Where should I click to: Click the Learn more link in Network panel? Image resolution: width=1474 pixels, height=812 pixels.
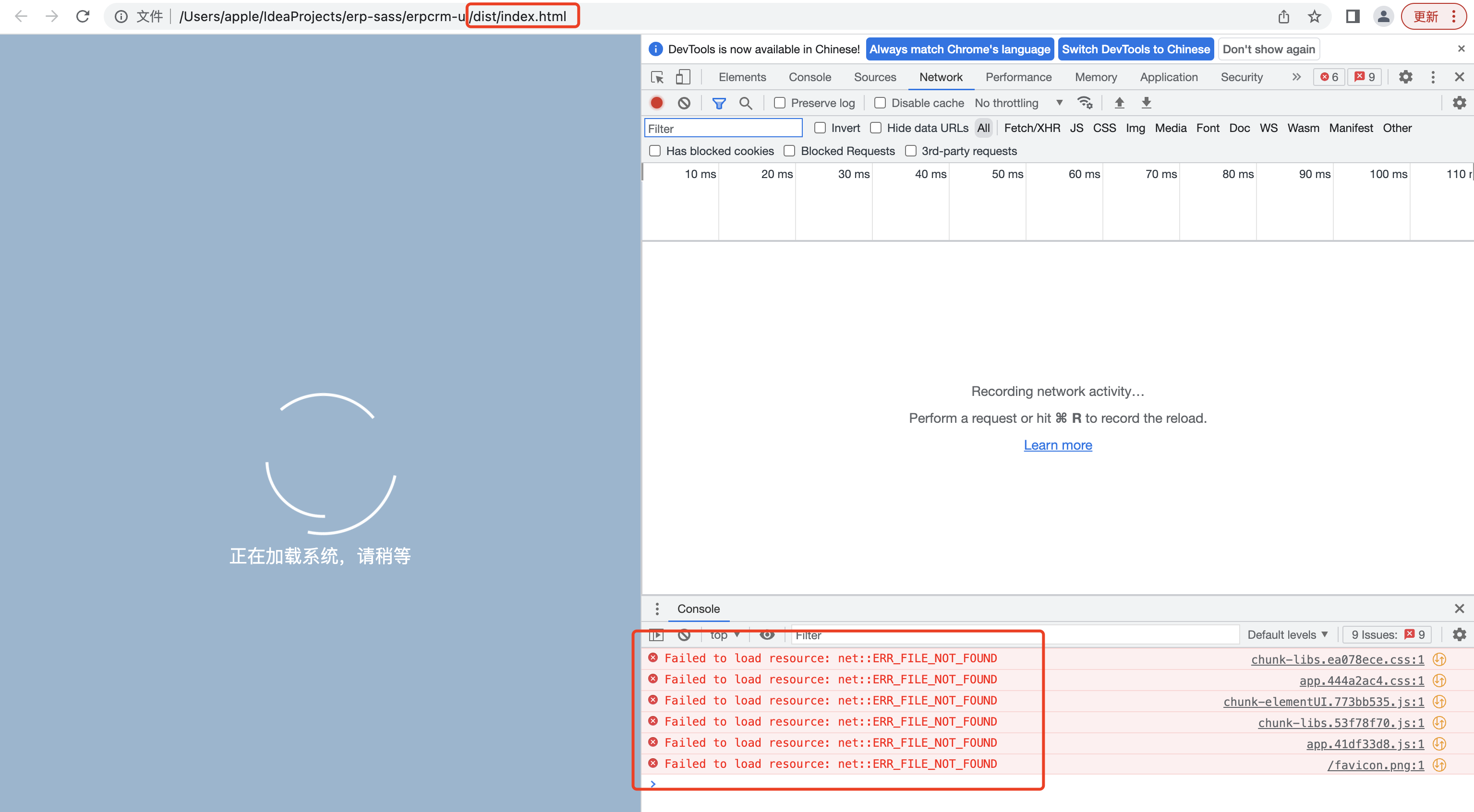click(x=1057, y=444)
